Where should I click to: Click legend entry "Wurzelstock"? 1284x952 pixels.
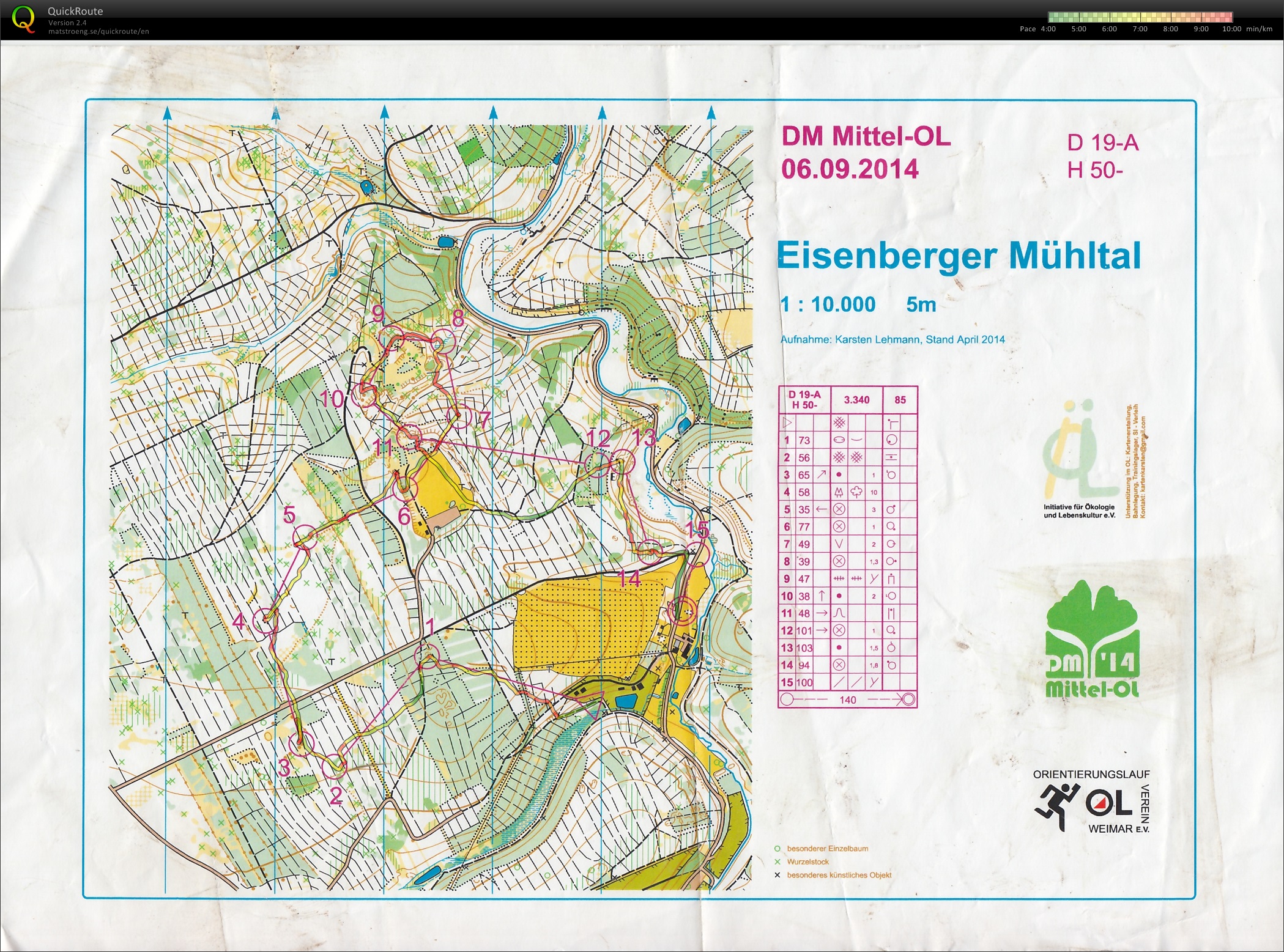tap(808, 862)
